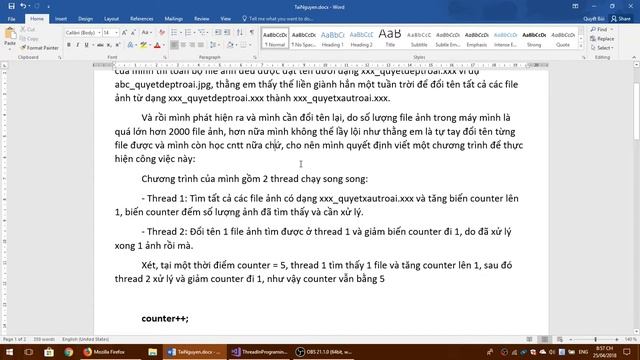Toggle Bold formatting
640x360 pixels.
[69, 45]
